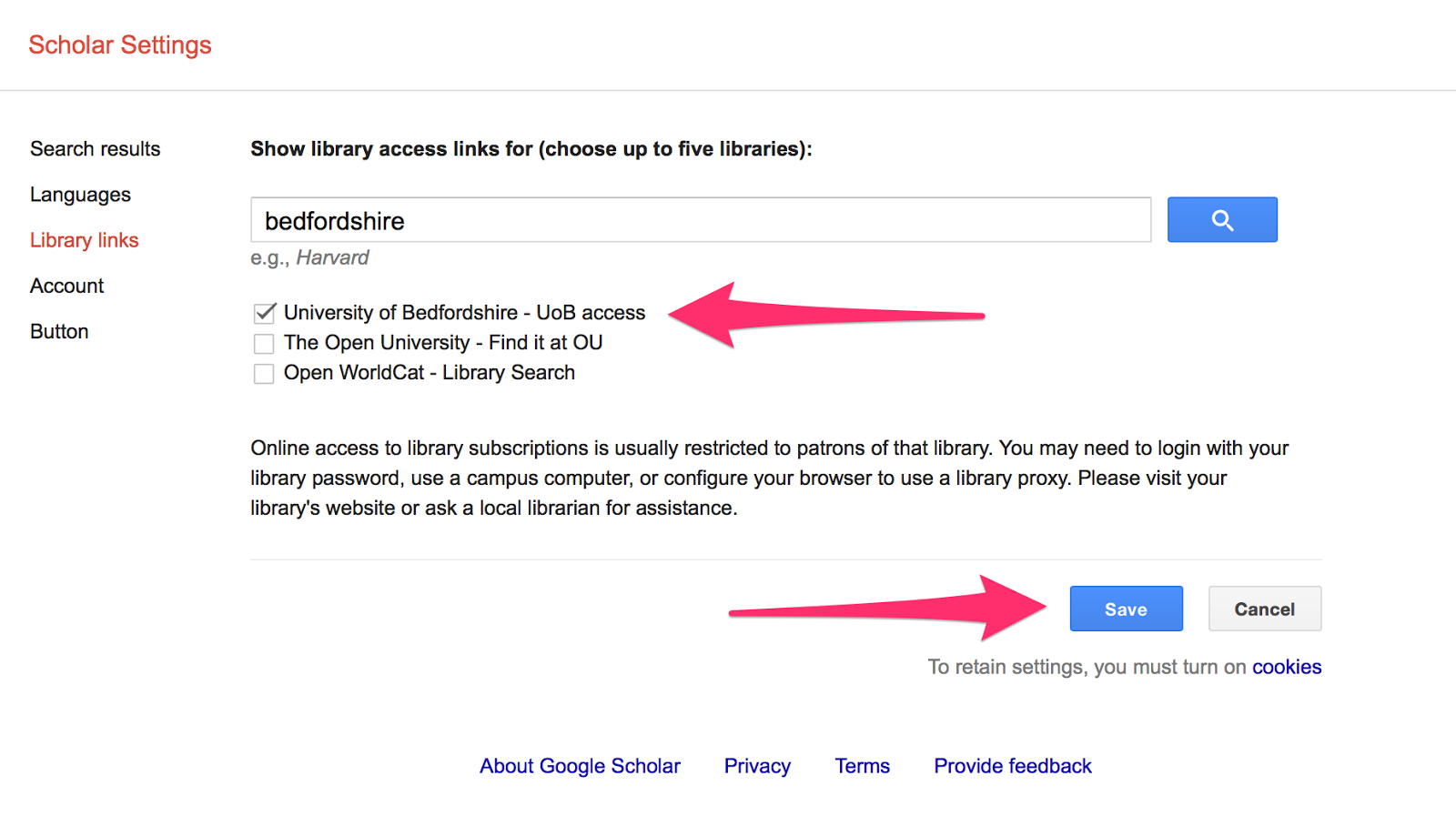Viewport: 1456px width, 836px height.
Task: Uncheck University of Bedfordshire - UoB access
Action: (x=264, y=313)
